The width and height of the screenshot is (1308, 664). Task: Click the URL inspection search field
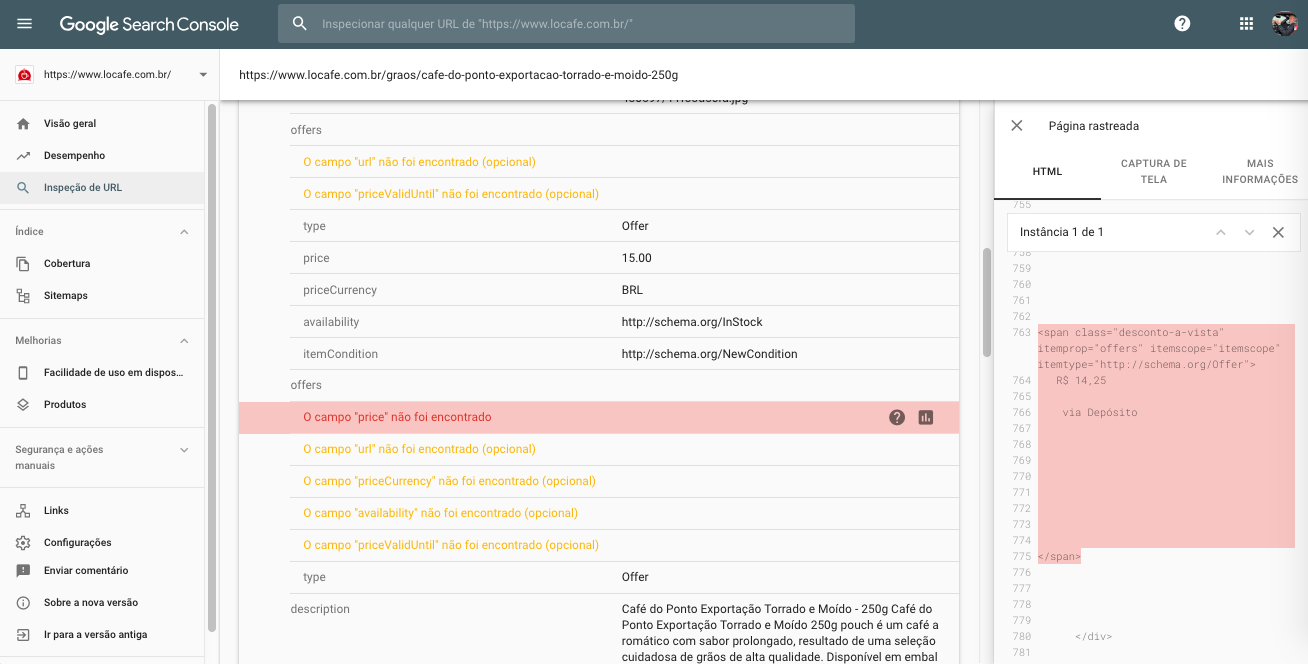pos(566,23)
